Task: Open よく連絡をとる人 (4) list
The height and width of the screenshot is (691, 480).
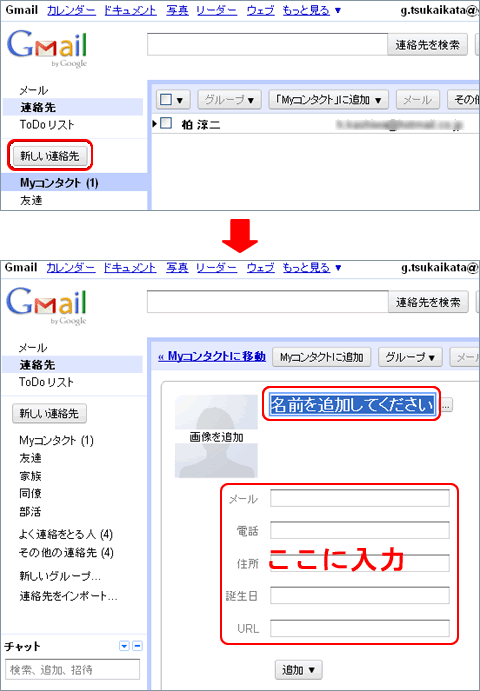Action: pyautogui.click(x=66, y=535)
